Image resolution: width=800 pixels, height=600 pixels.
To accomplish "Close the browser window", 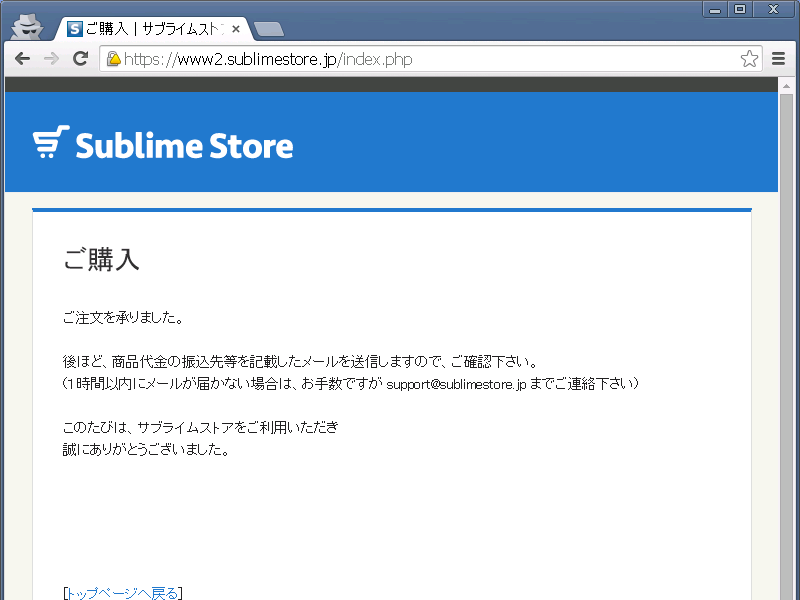I will pyautogui.click(x=773, y=10).
